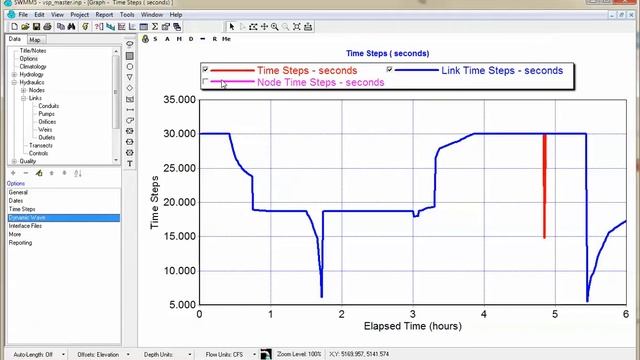
Task: Open the Depth Units dropdown
Action: tap(190, 354)
